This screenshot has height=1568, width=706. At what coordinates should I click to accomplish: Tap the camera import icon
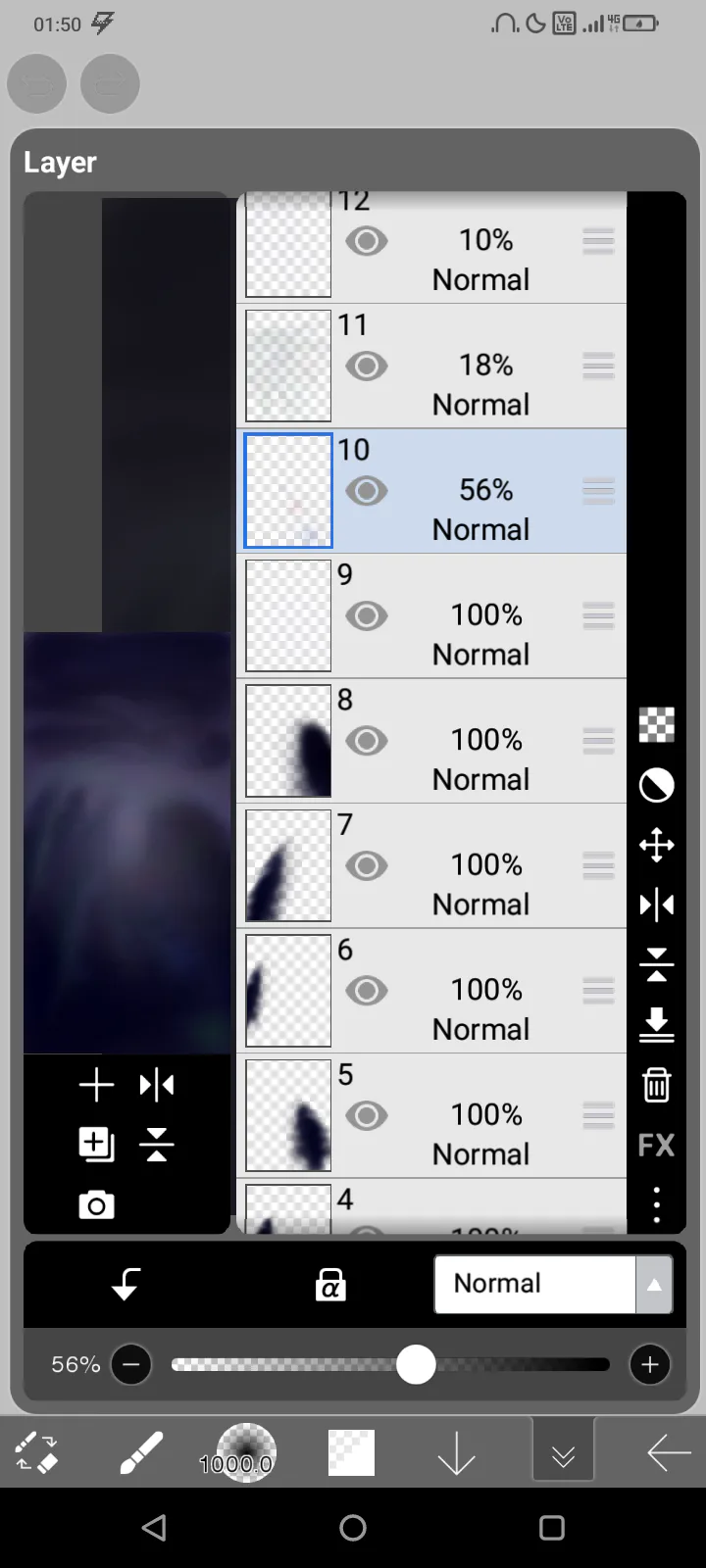coord(96,1204)
